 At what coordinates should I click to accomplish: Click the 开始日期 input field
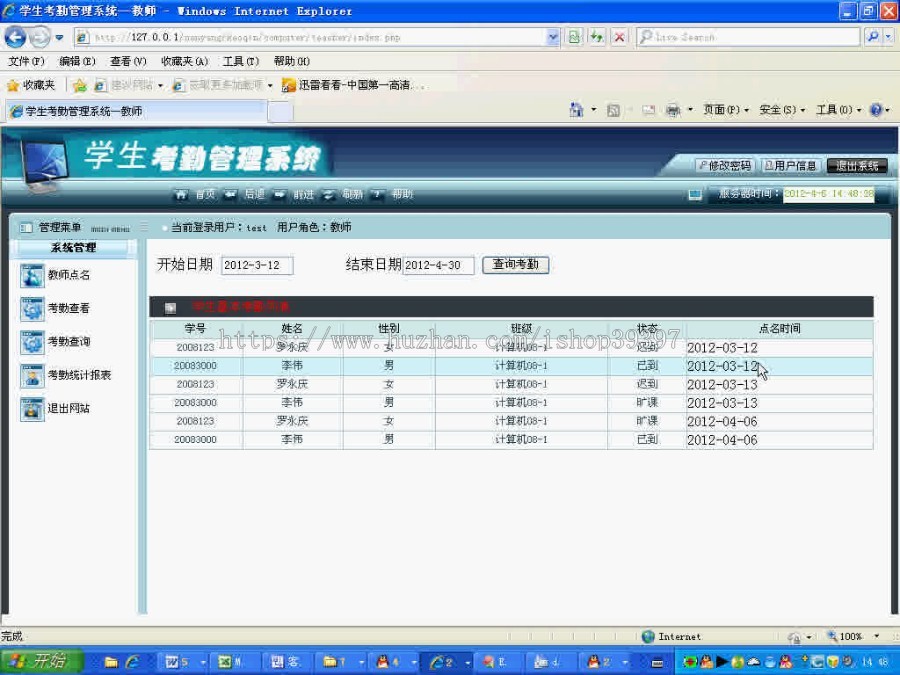click(257, 265)
